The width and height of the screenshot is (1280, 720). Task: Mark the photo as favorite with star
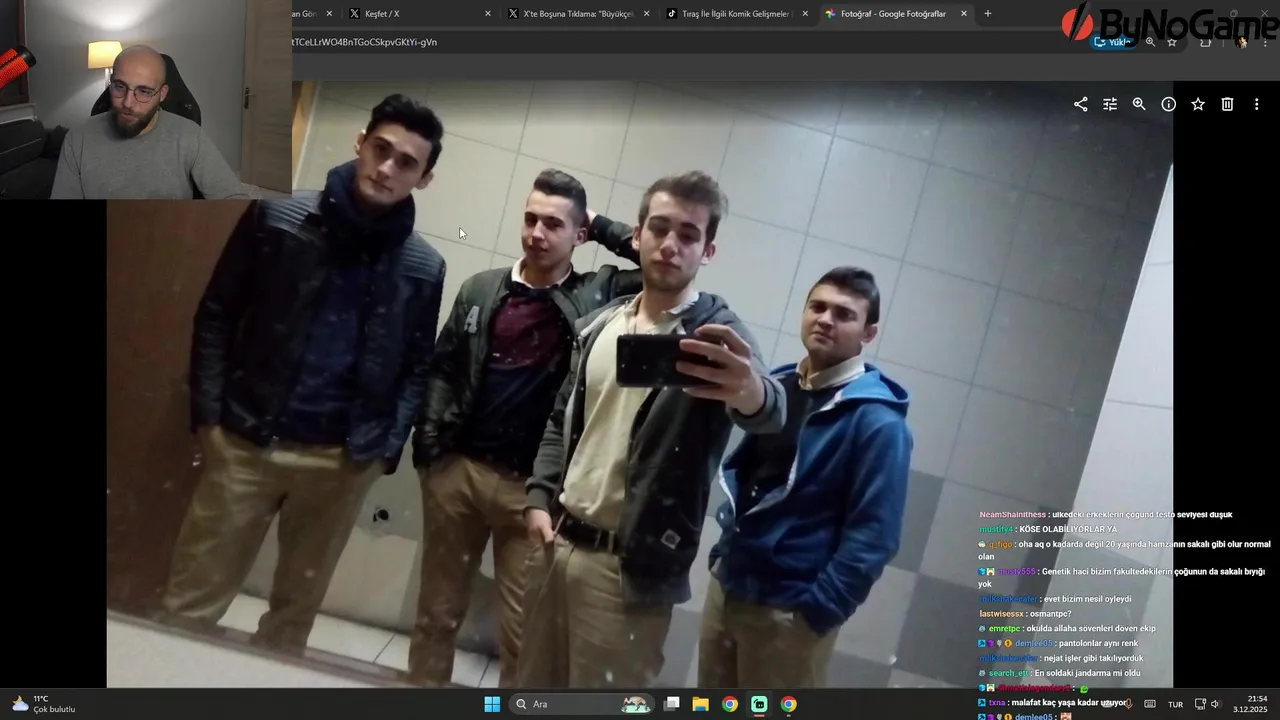click(1198, 104)
